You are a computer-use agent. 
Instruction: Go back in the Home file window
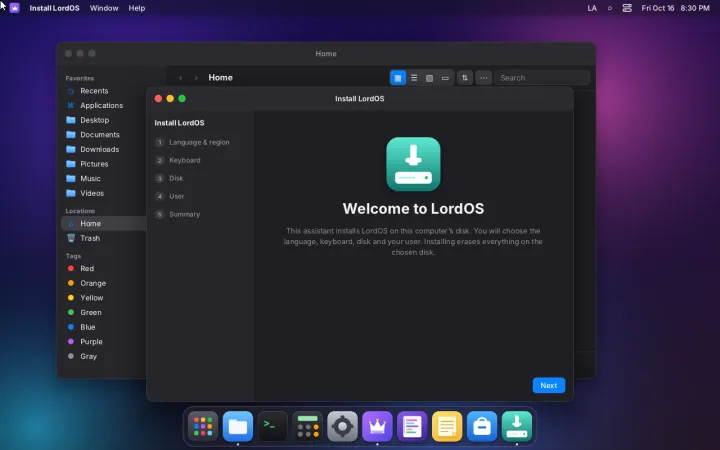pos(180,78)
